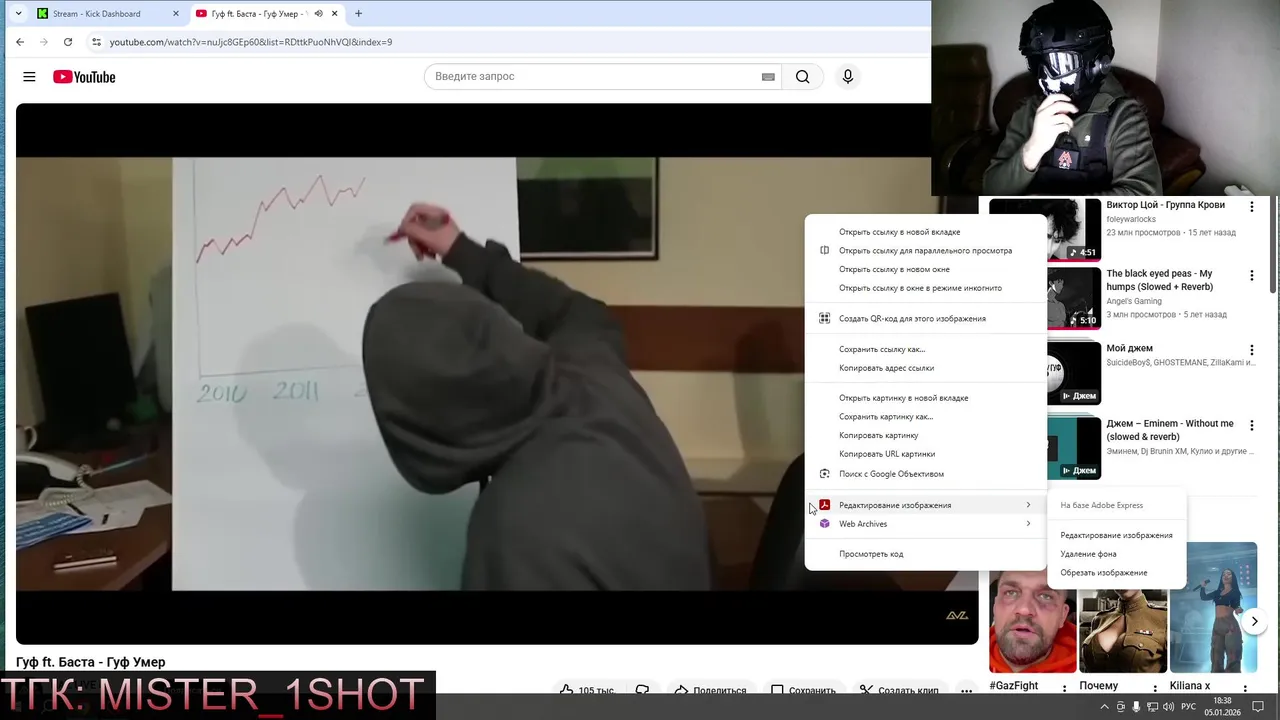
Task: Click the magnifier search button
Action: pos(802,77)
